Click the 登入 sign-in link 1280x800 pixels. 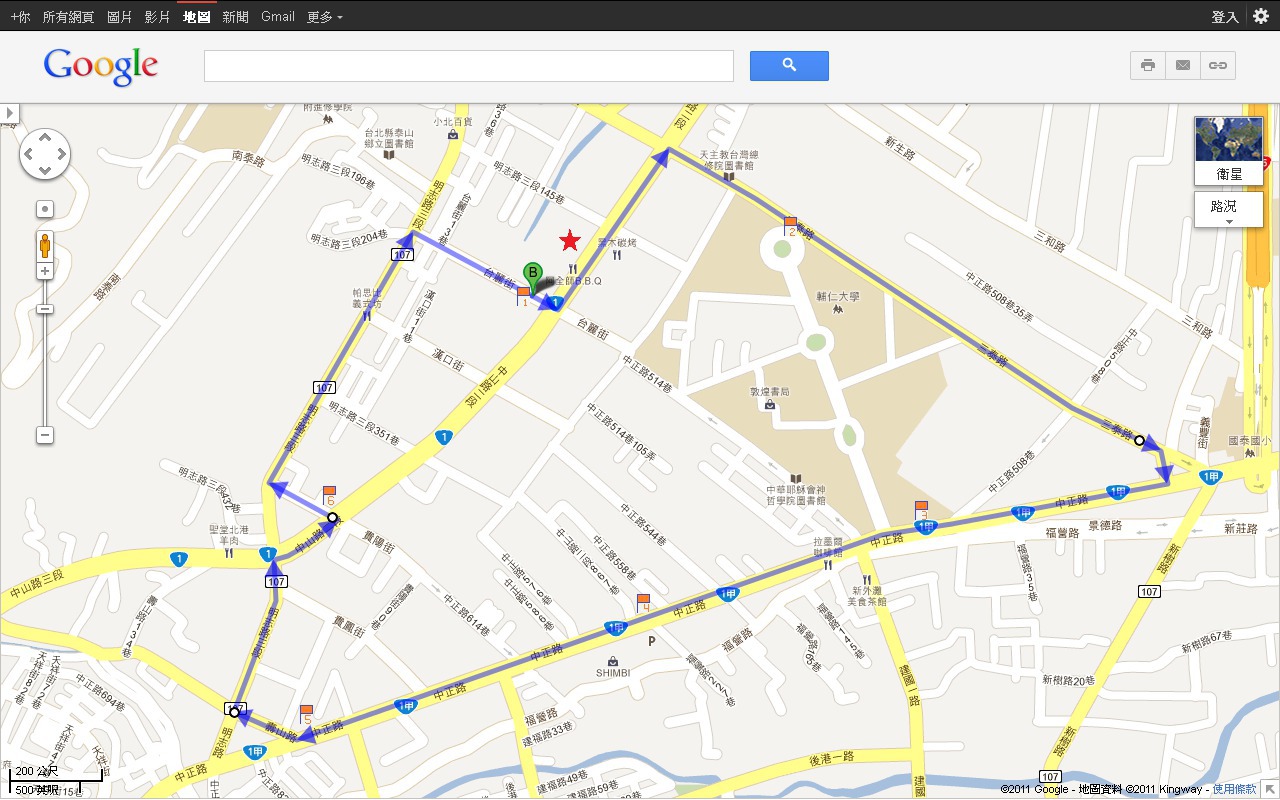coord(1225,16)
